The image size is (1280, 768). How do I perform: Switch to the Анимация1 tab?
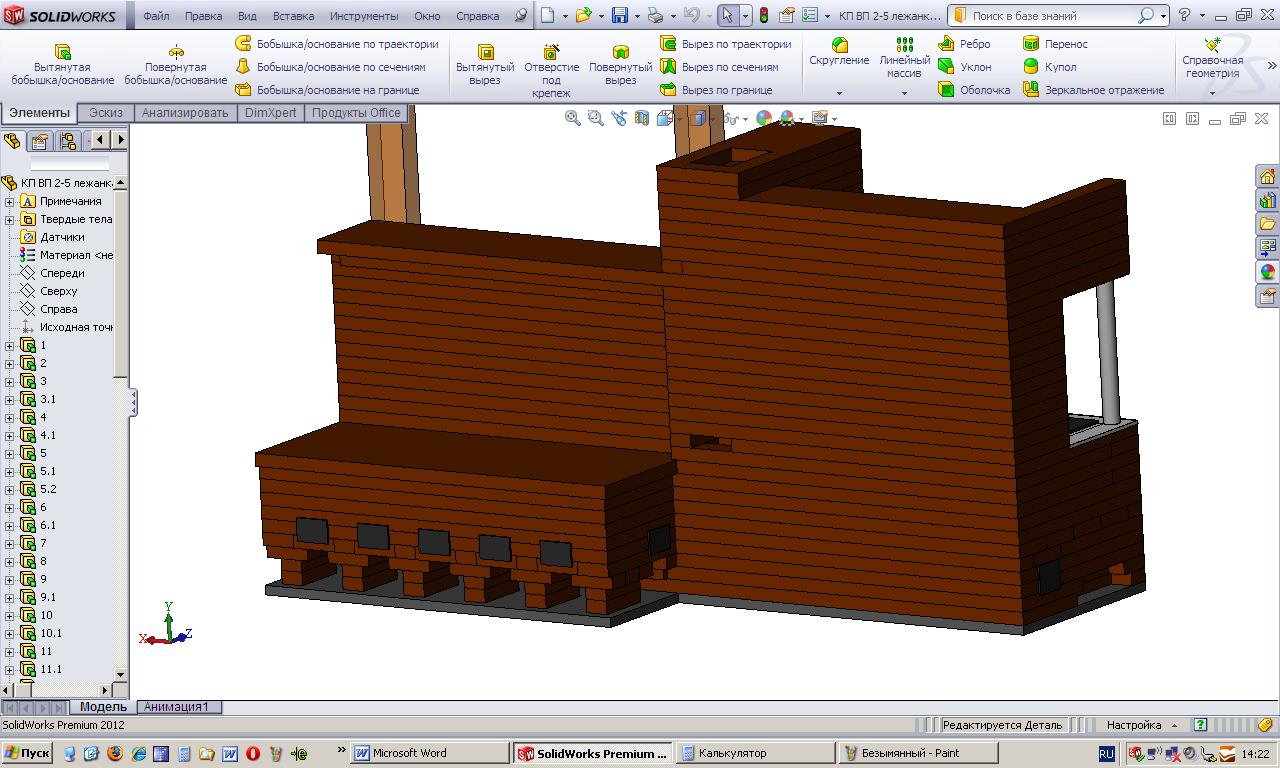pyautogui.click(x=177, y=707)
